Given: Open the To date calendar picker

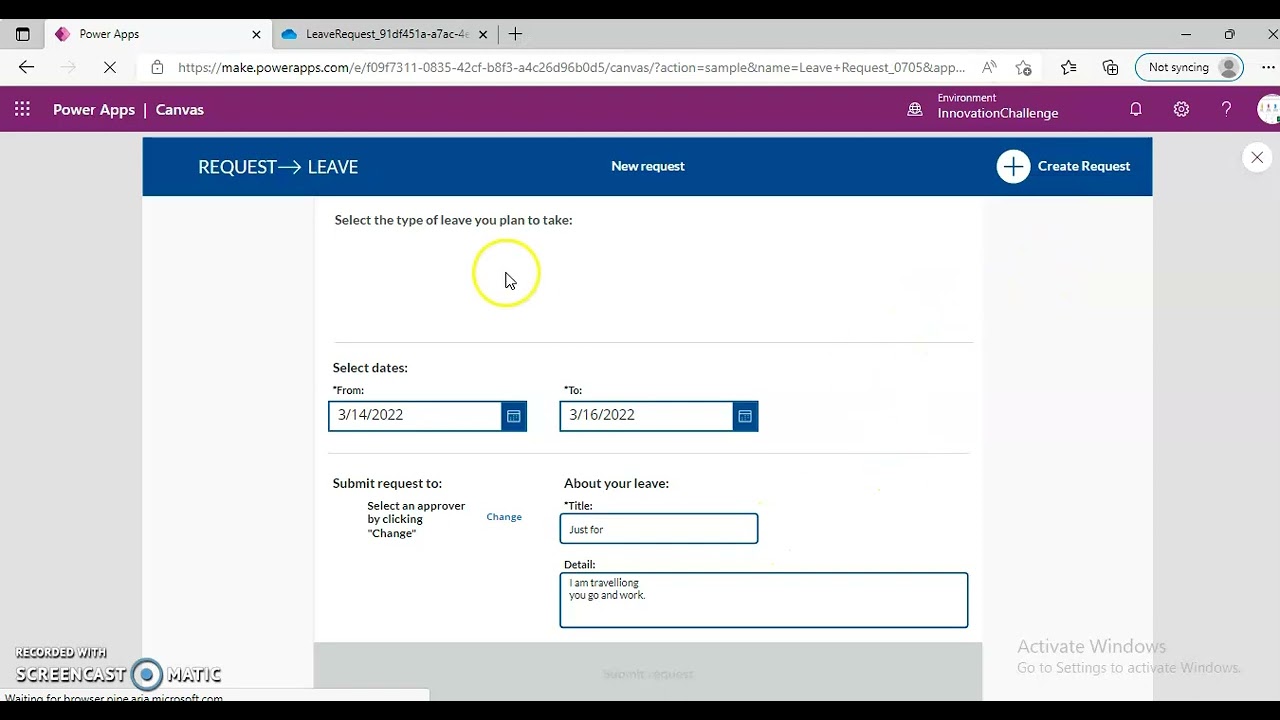Looking at the screenshot, I should point(745,416).
